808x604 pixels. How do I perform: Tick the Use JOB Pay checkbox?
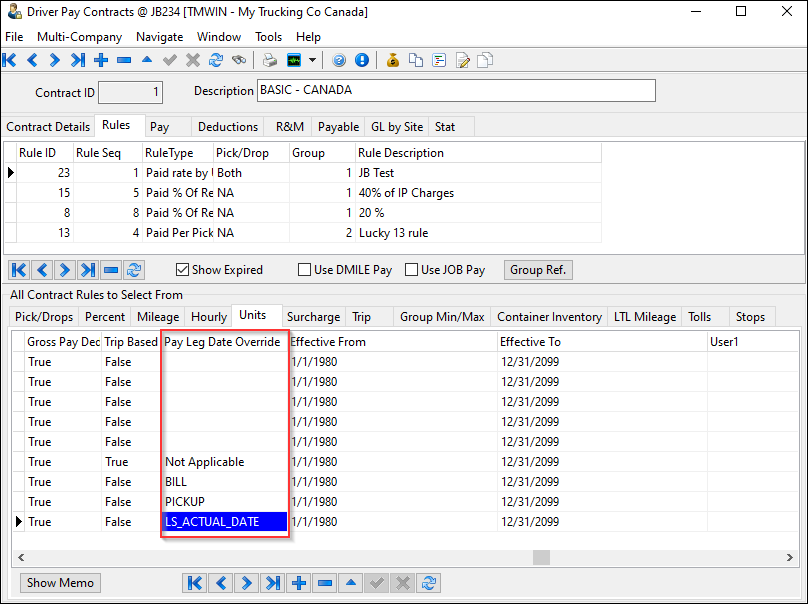coord(411,270)
